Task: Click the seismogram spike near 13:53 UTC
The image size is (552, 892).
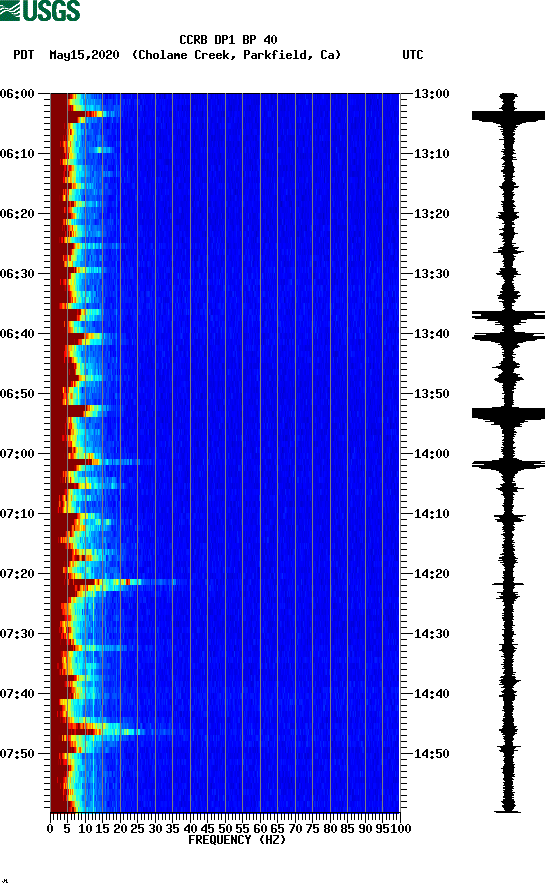Action: coord(508,414)
